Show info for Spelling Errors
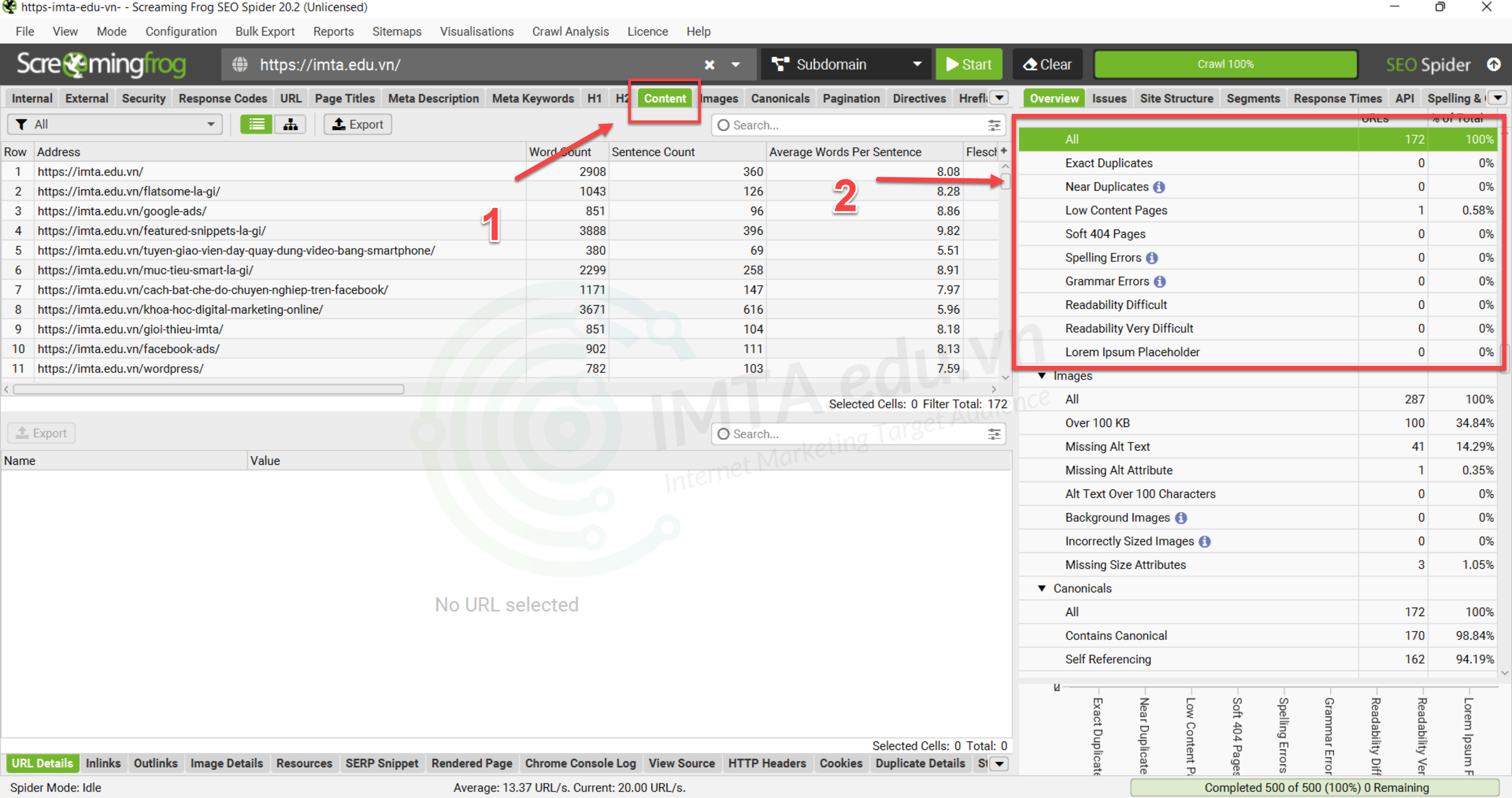 [1152, 258]
